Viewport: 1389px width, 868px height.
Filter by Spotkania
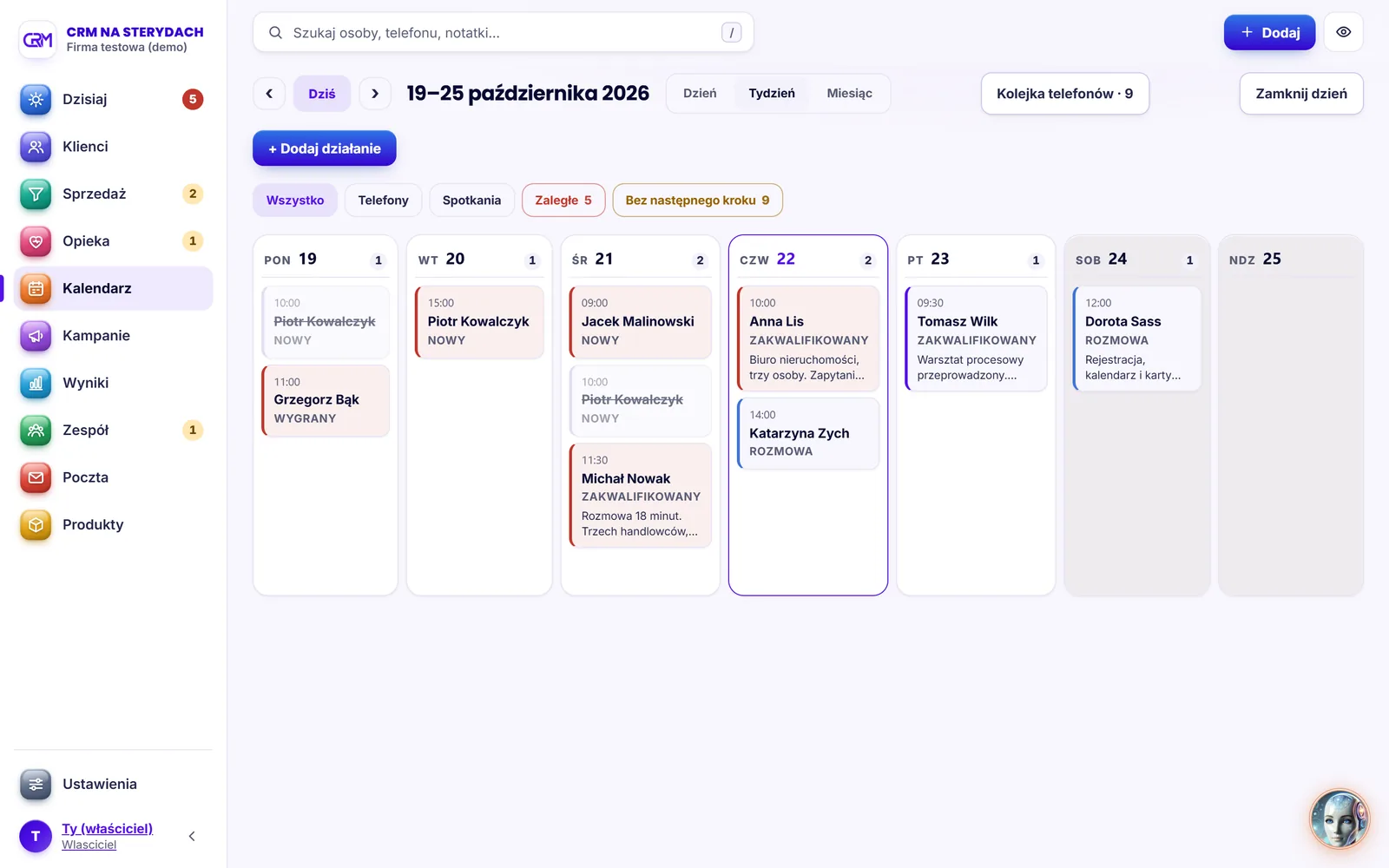pos(471,201)
